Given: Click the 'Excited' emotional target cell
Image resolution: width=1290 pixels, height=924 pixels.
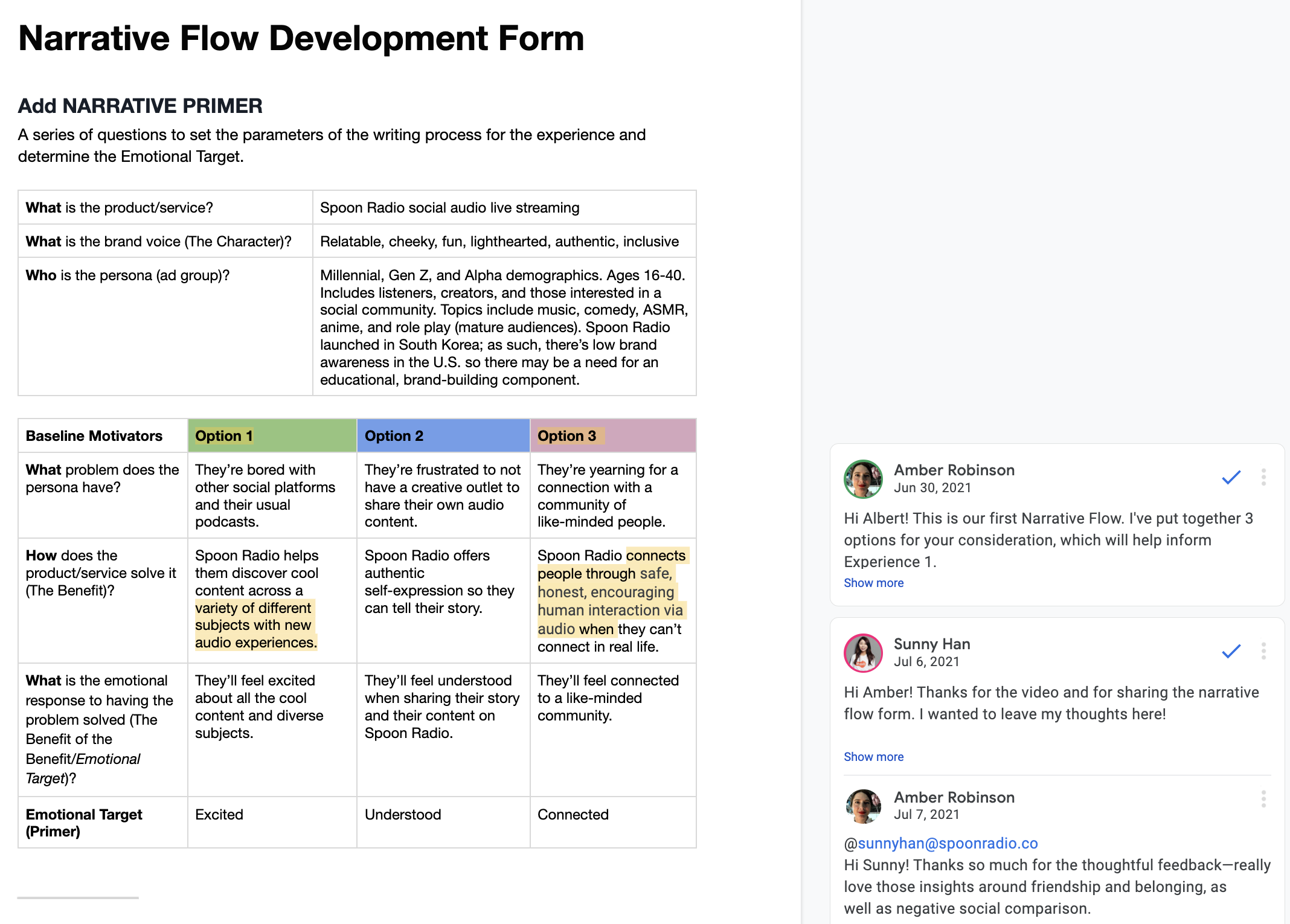Looking at the screenshot, I should [x=272, y=823].
